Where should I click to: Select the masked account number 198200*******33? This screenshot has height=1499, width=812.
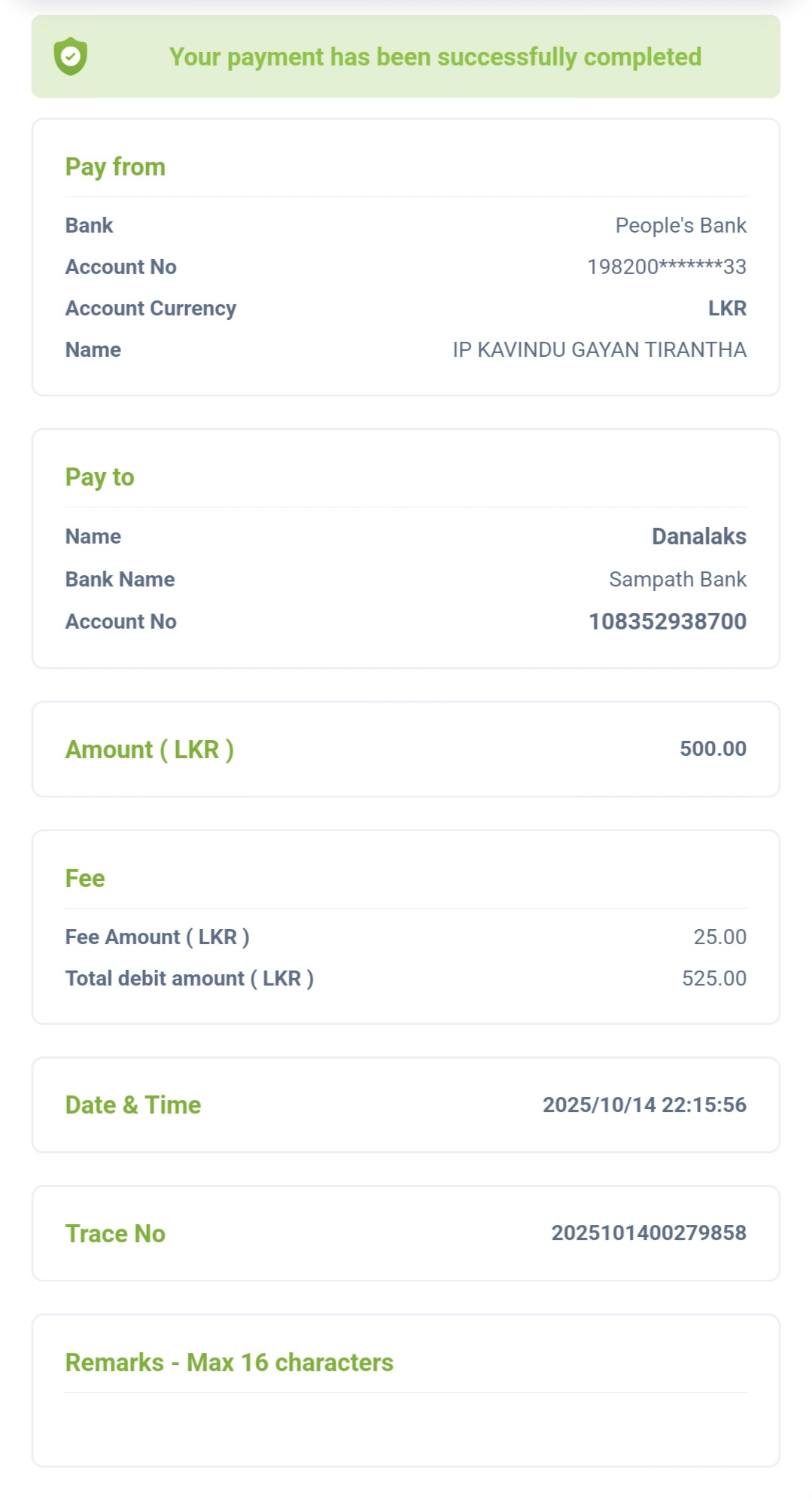pyautogui.click(x=666, y=267)
